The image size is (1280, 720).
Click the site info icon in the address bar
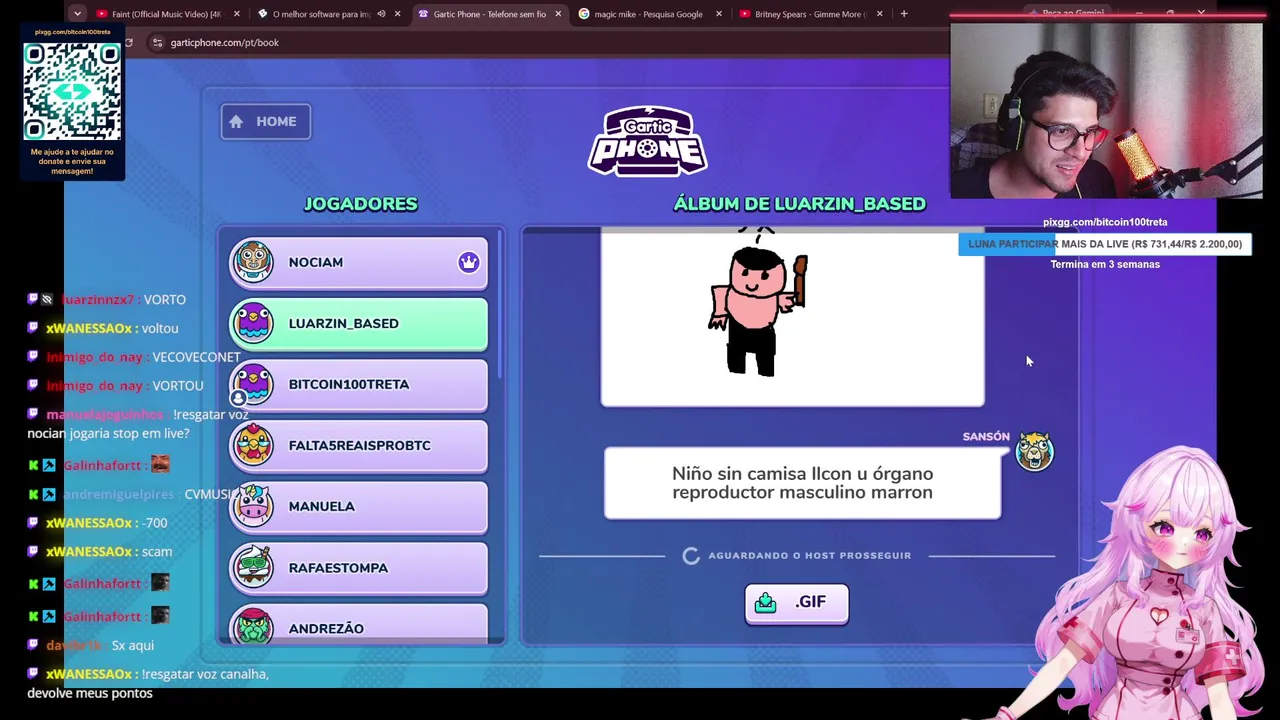157,42
